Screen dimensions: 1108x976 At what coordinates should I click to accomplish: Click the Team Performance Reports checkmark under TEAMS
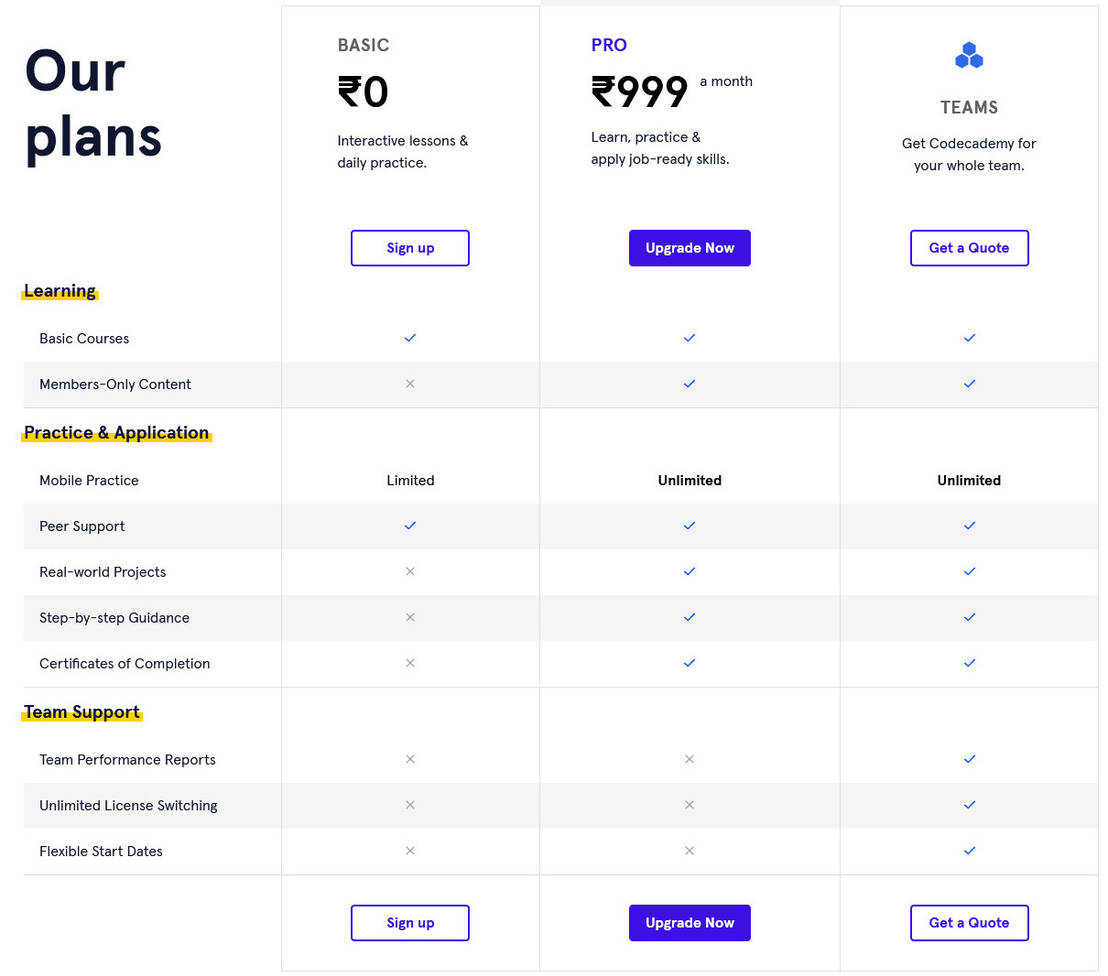(969, 759)
